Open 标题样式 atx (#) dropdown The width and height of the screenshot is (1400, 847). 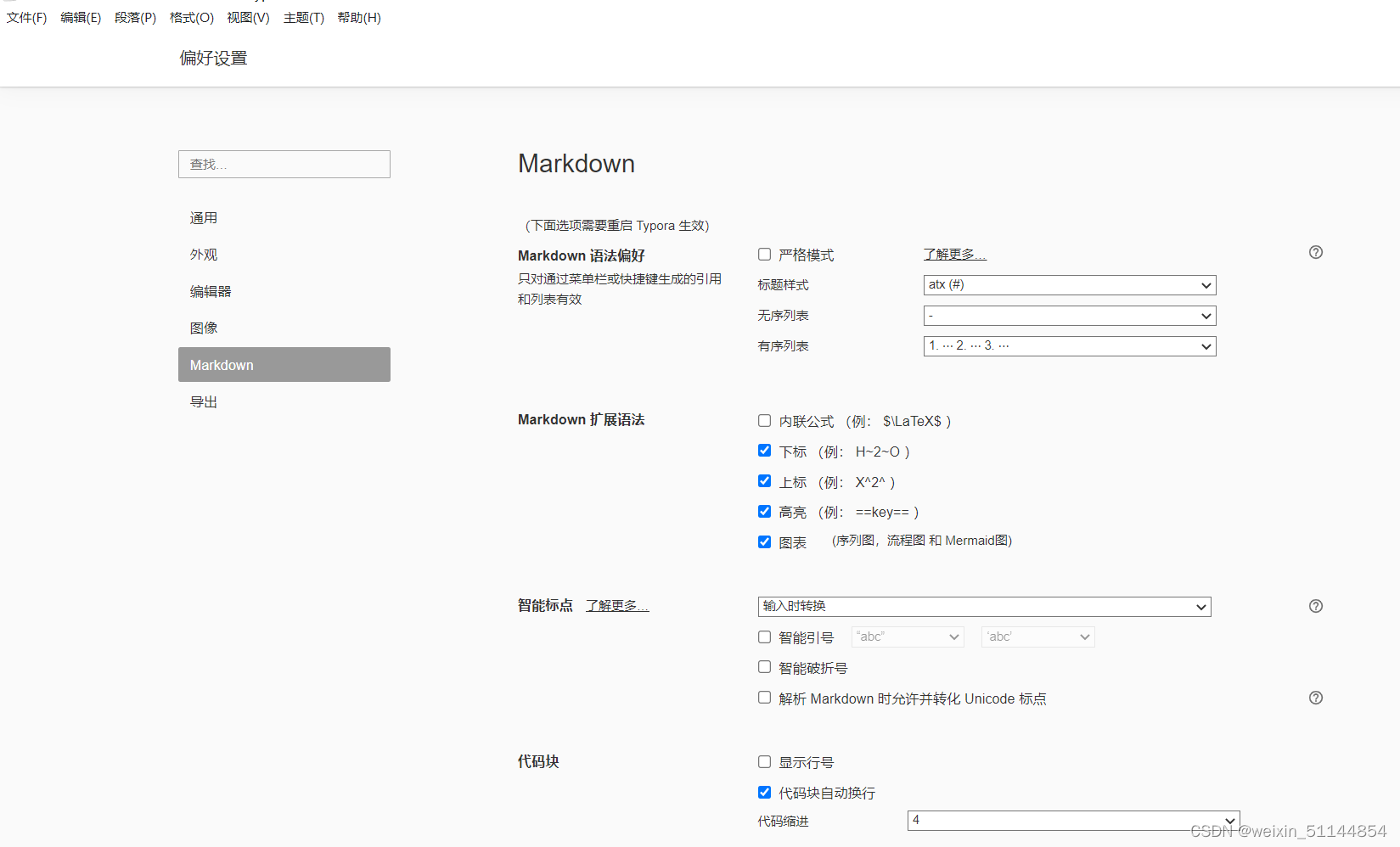tap(1070, 285)
